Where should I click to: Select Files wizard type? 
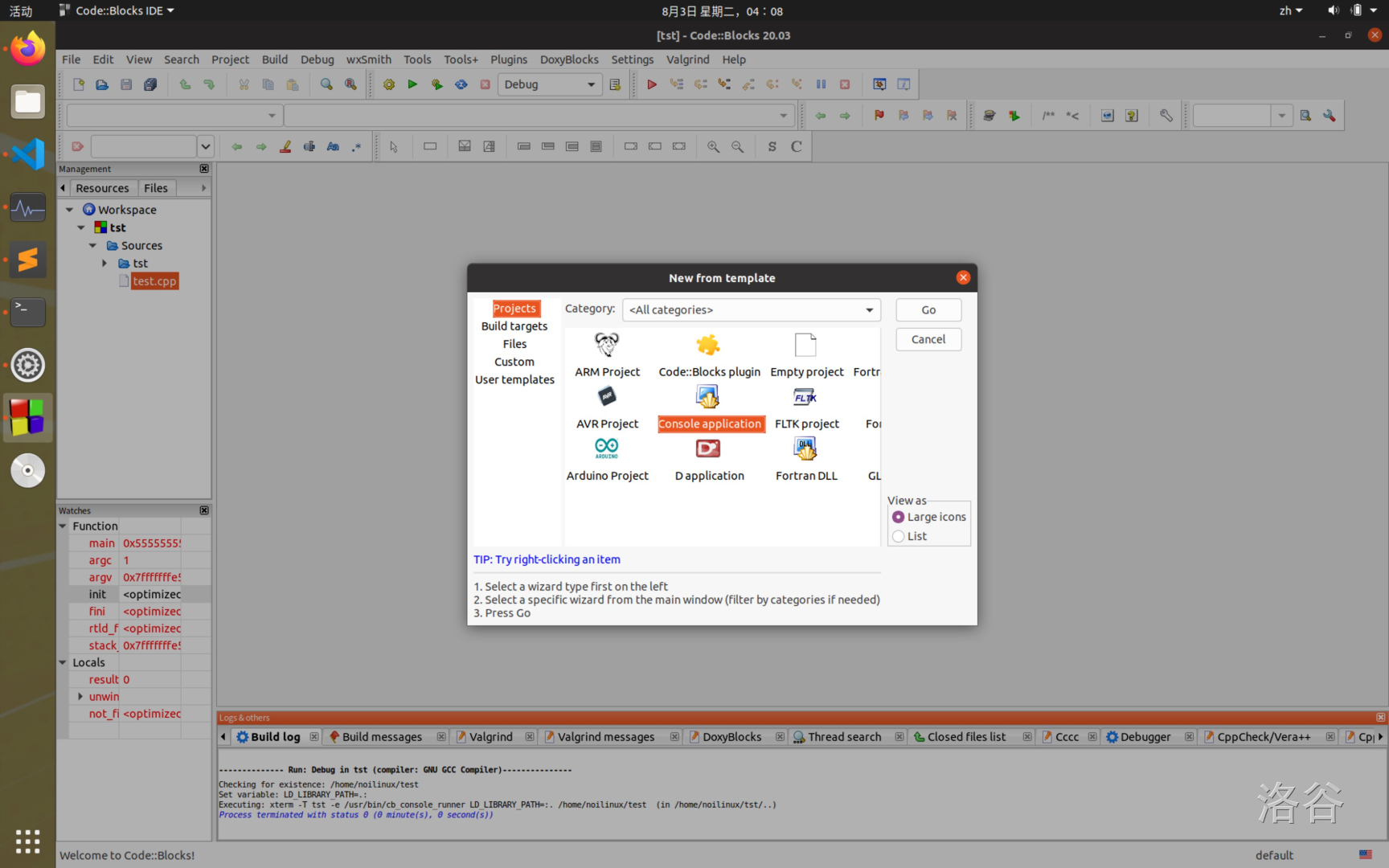pos(514,344)
